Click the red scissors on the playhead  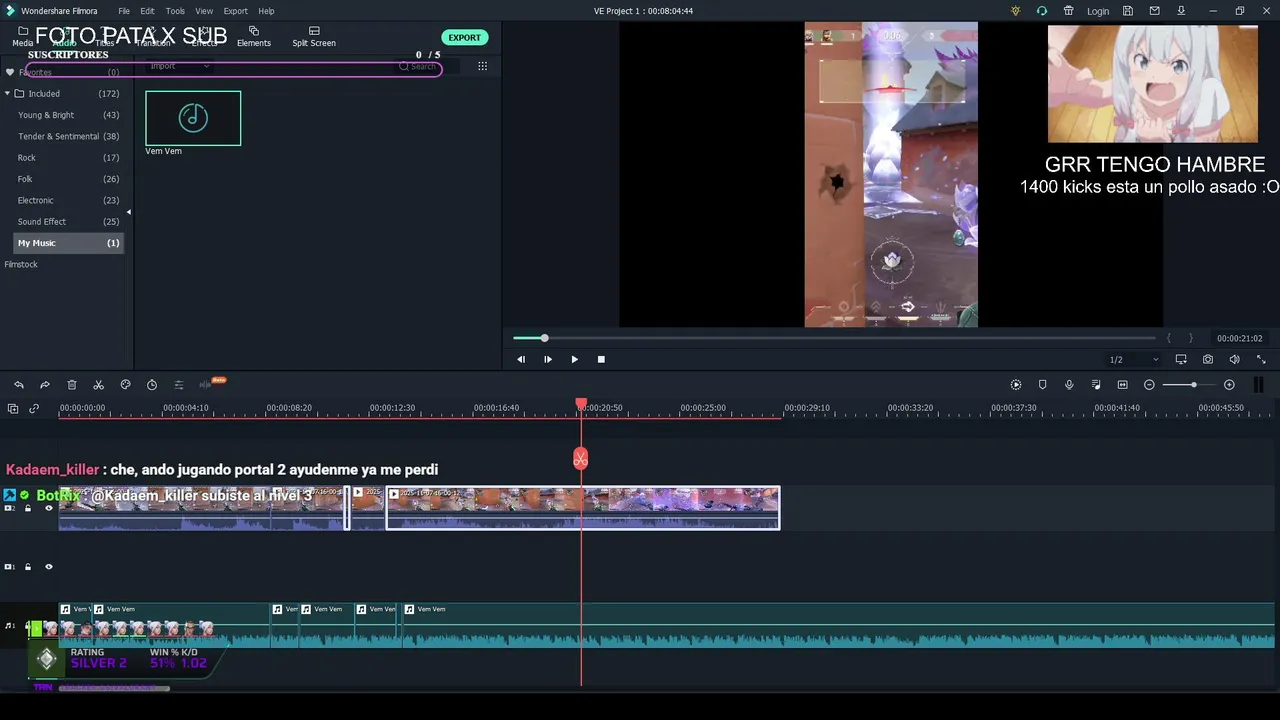click(x=581, y=459)
